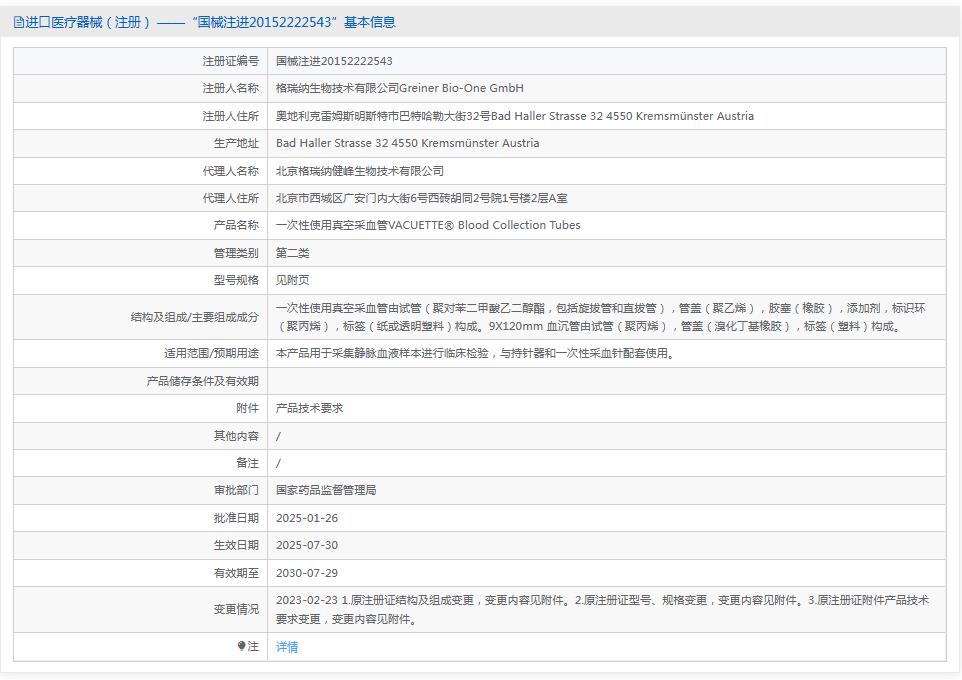Select the 注册人住所 address value
Screen dimensions: 962x680
(515, 116)
